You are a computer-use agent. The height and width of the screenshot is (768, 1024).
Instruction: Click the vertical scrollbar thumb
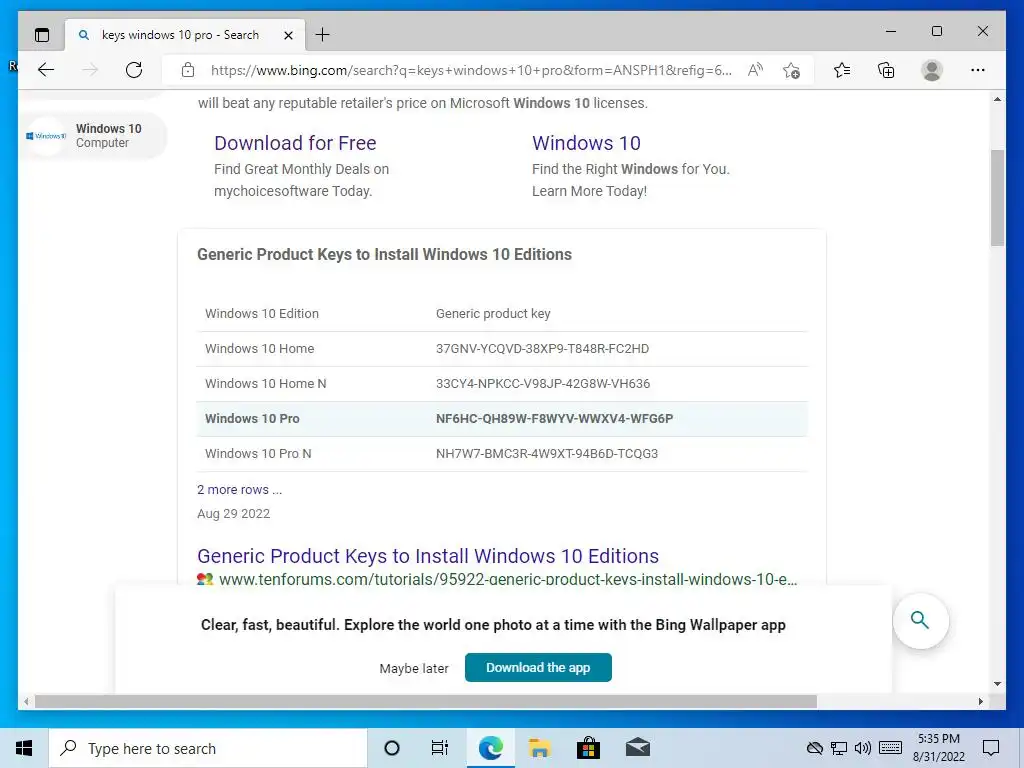997,198
